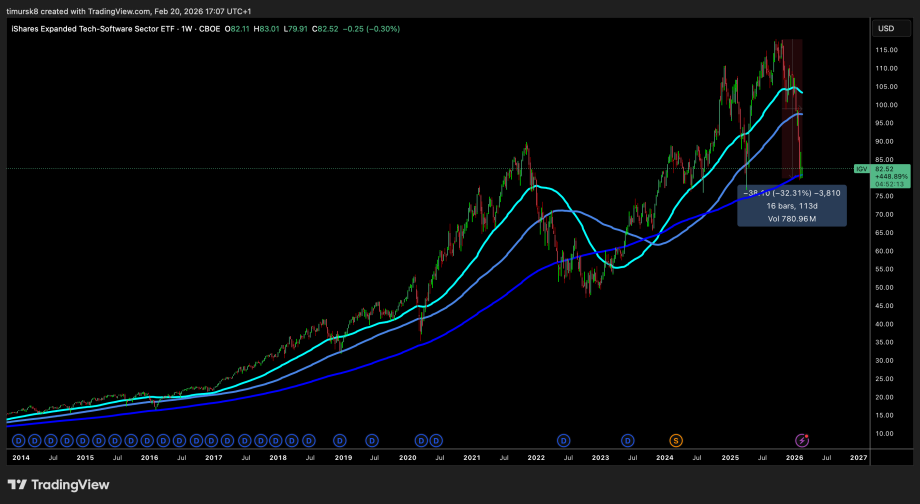Click the 2020 label on the time axis
Viewport: 920px width, 504px height.
point(406,457)
